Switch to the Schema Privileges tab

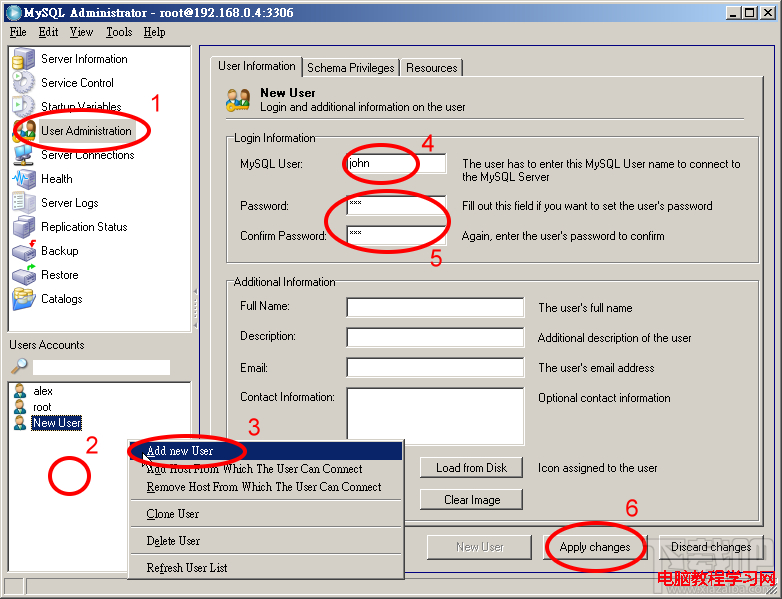tap(351, 68)
